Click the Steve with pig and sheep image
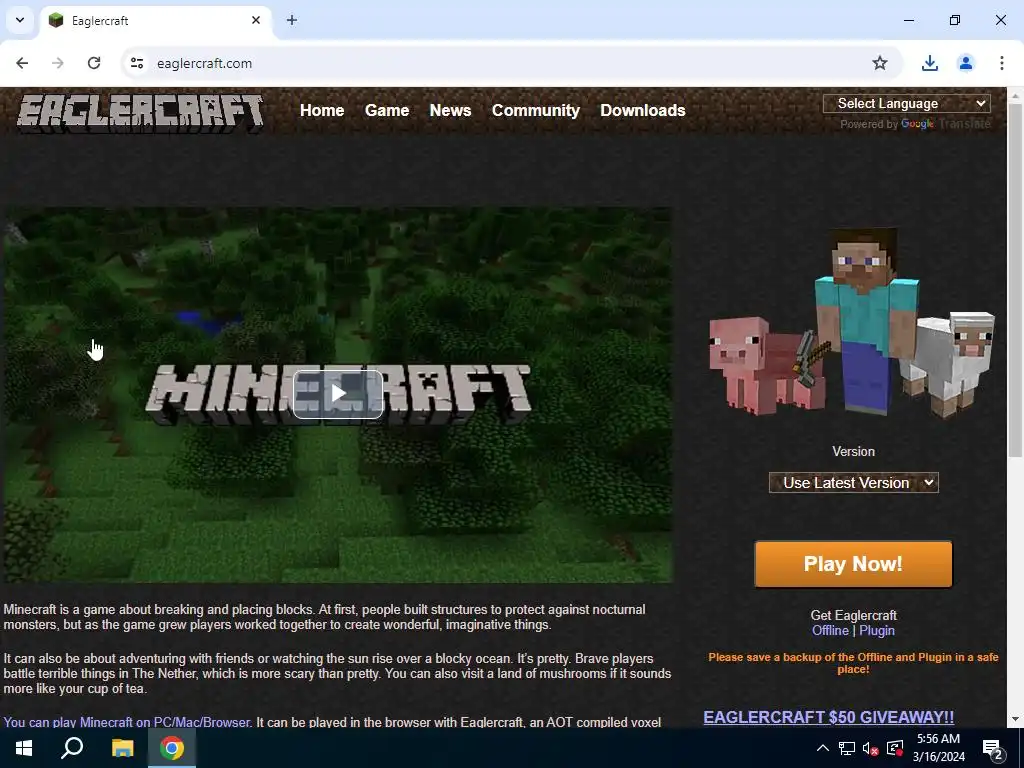The width and height of the screenshot is (1024, 768). click(852, 322)
